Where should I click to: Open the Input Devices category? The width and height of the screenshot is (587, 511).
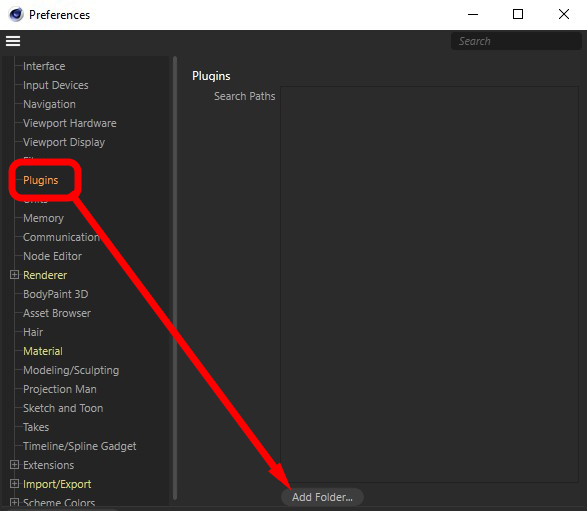coord(56,85)
